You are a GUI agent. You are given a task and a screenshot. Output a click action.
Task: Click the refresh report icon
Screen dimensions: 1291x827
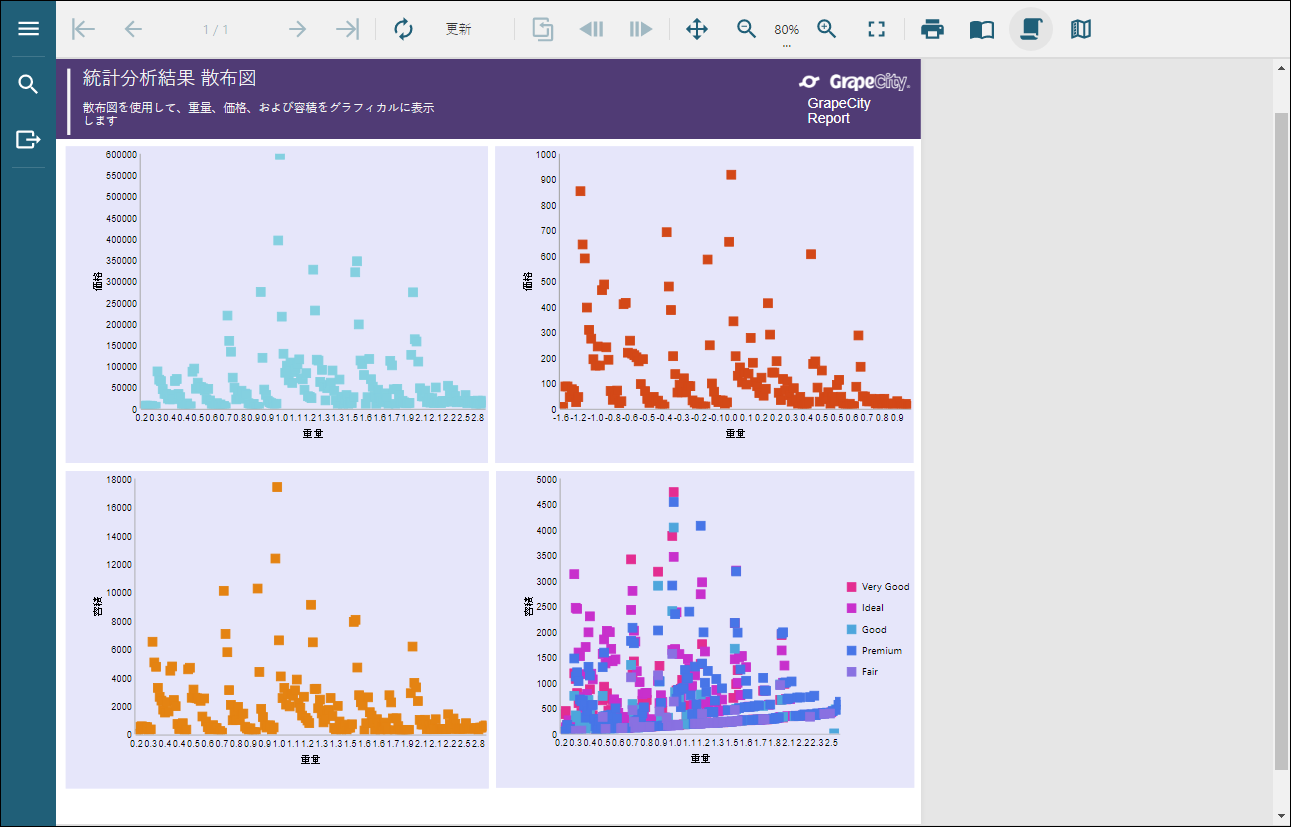coord(403,29)
